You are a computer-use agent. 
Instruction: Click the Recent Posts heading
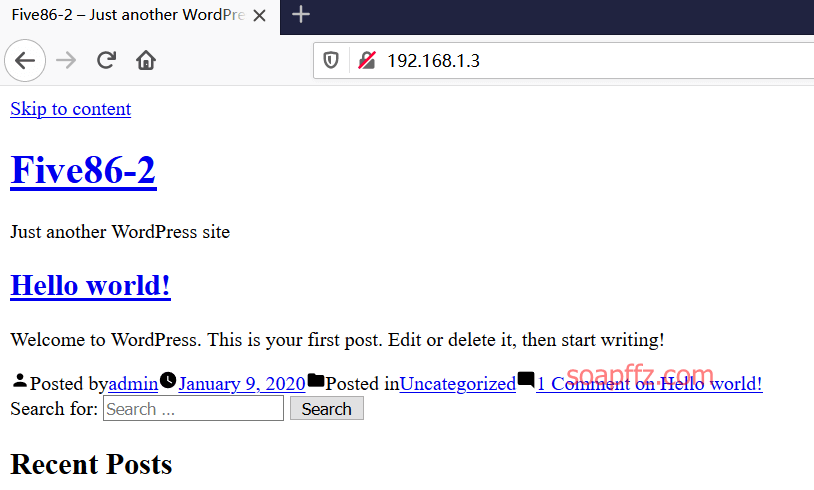click(91, 464)
